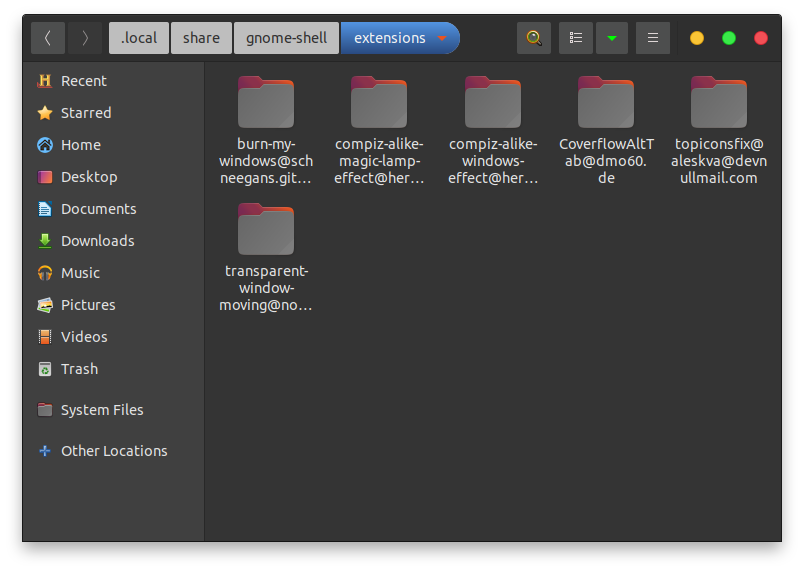Open Documents in the sidebar
This screenshot has height=572, width=804.
point(113,209)
